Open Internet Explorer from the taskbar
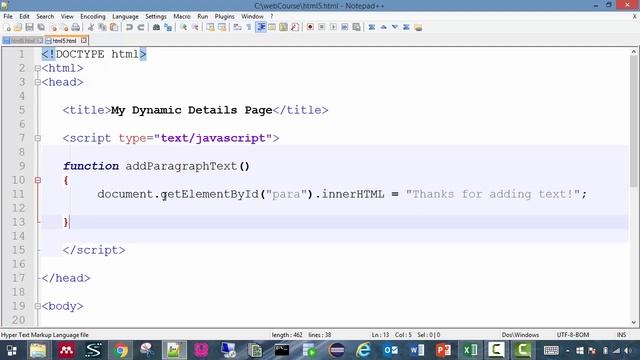640x360 pixels. click(x=363, y=350)
